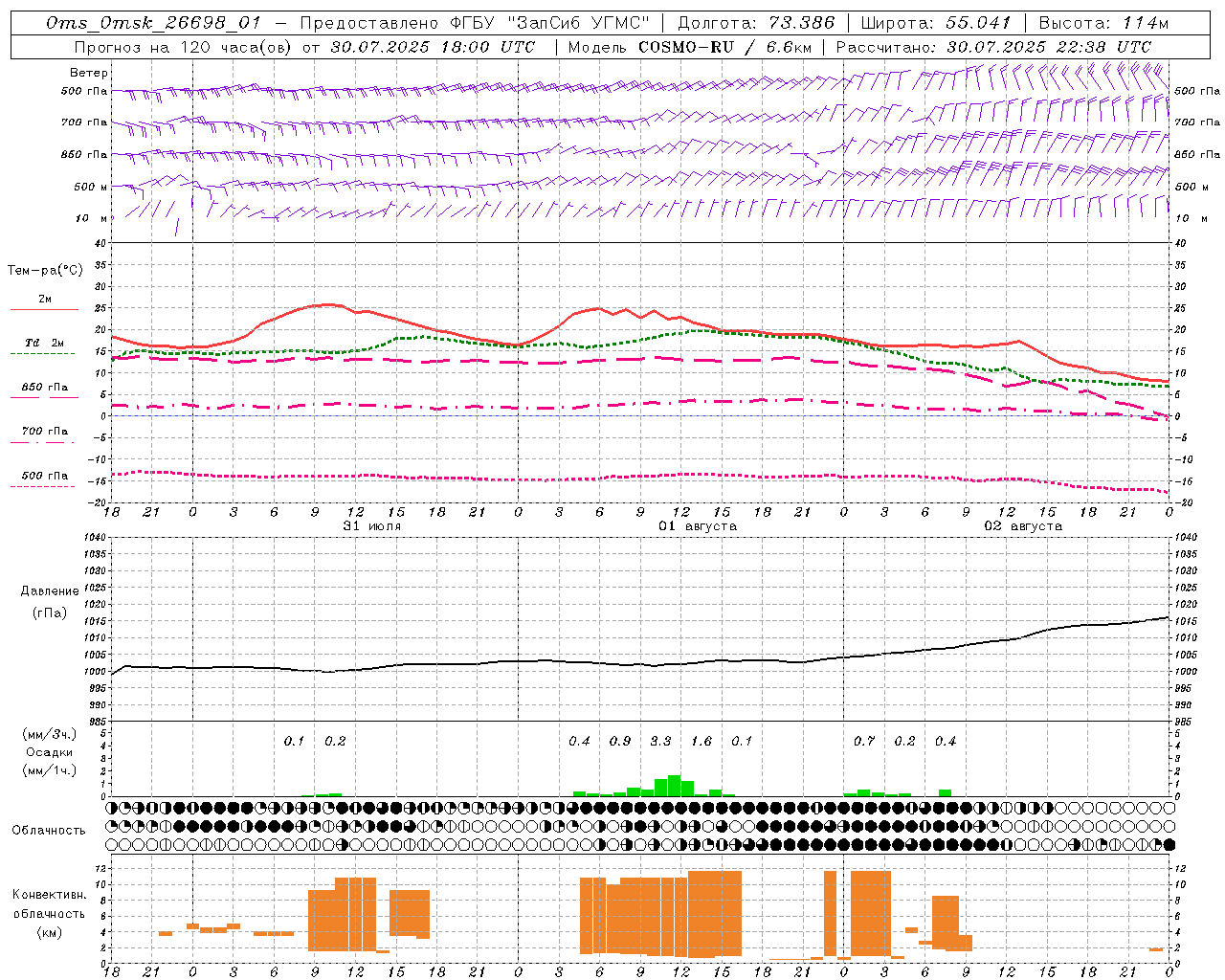The image size is (1225, 980).
Task: Select the 700 гПа temperature legend entry
Action: [45, 432]
